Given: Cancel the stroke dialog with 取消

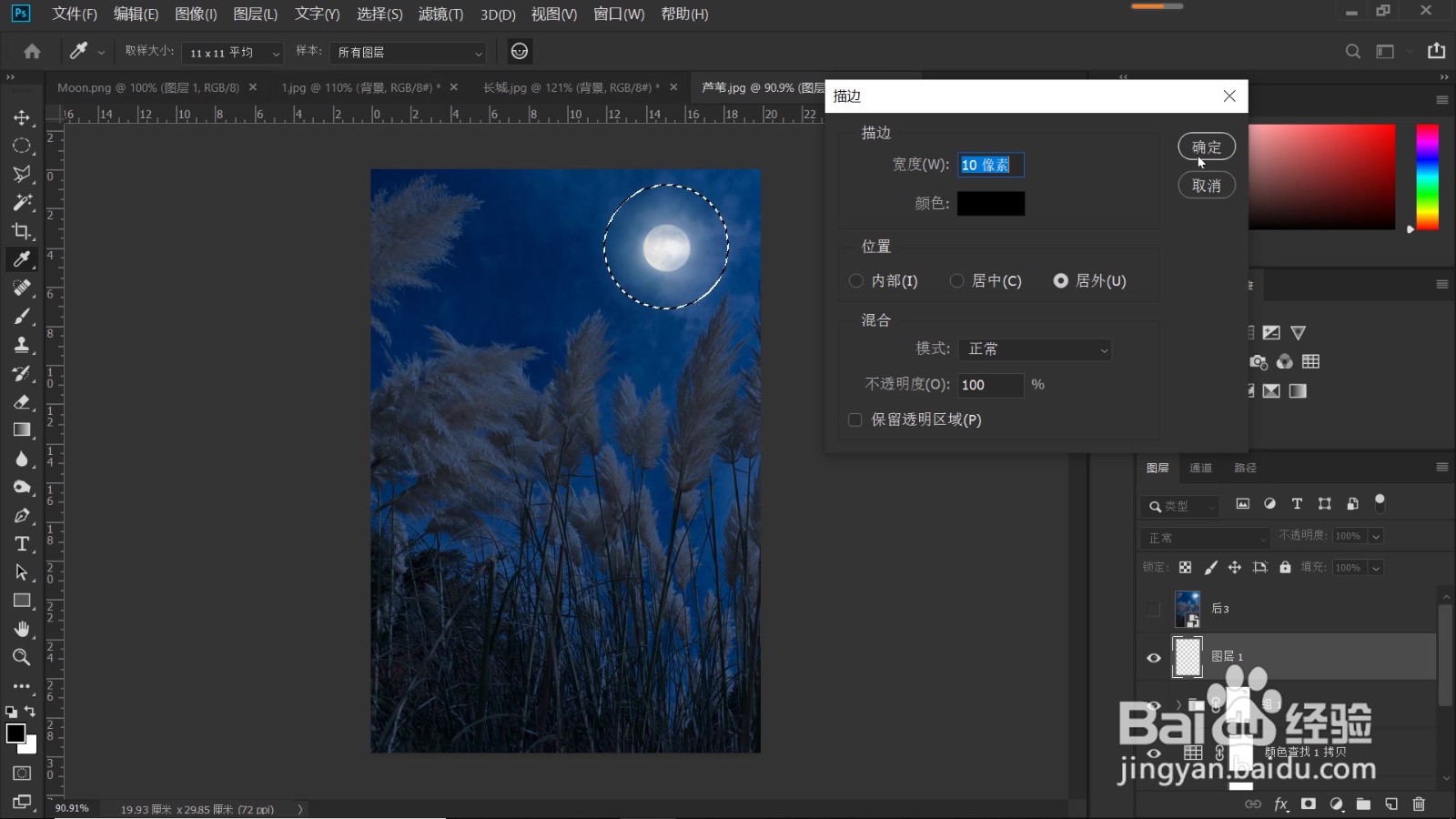Looking at the screenshot, I should (1207, 185).
